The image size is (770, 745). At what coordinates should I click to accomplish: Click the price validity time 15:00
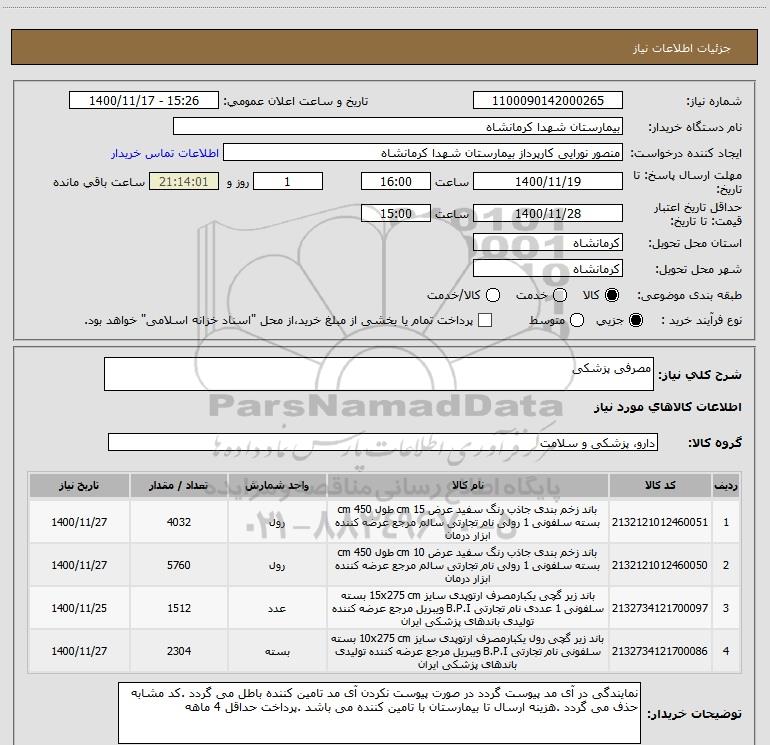coord(396,213)
